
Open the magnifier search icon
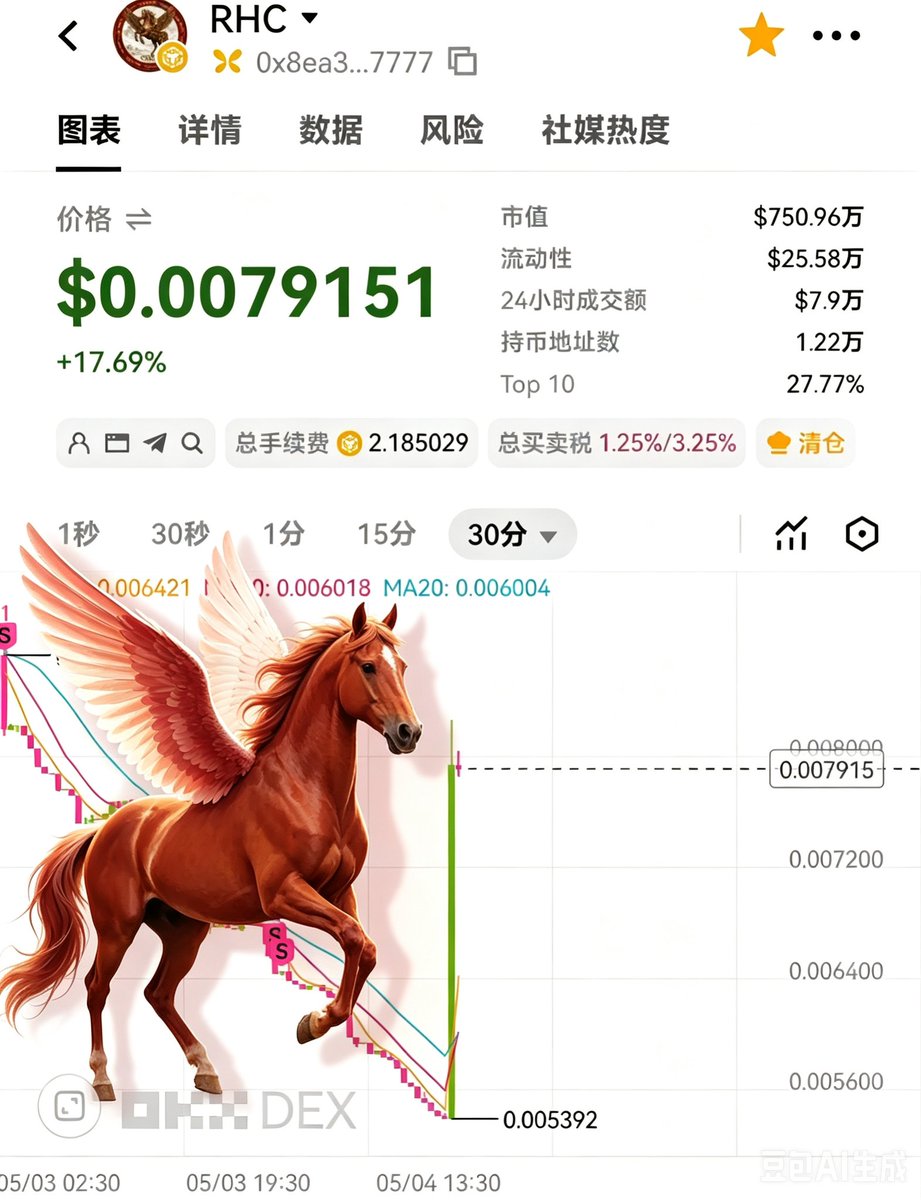192,443
